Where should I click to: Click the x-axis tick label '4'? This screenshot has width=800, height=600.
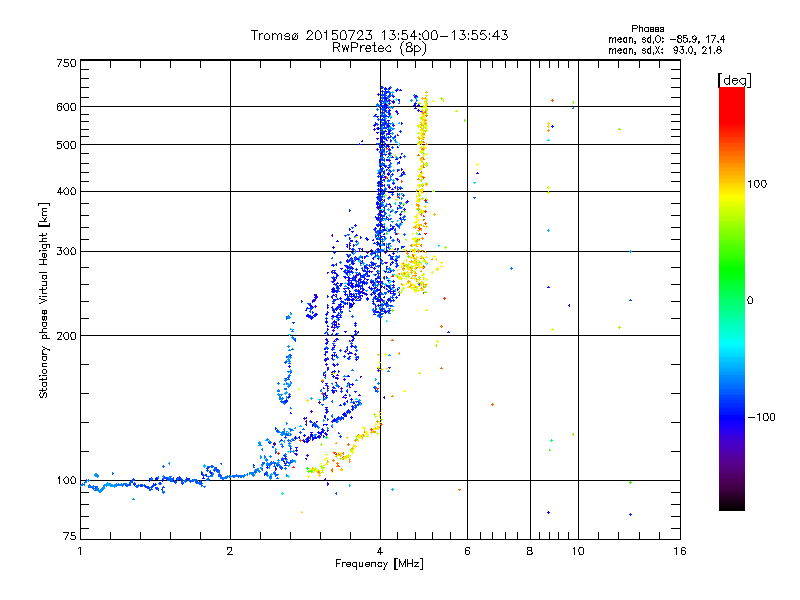(380, 551)
